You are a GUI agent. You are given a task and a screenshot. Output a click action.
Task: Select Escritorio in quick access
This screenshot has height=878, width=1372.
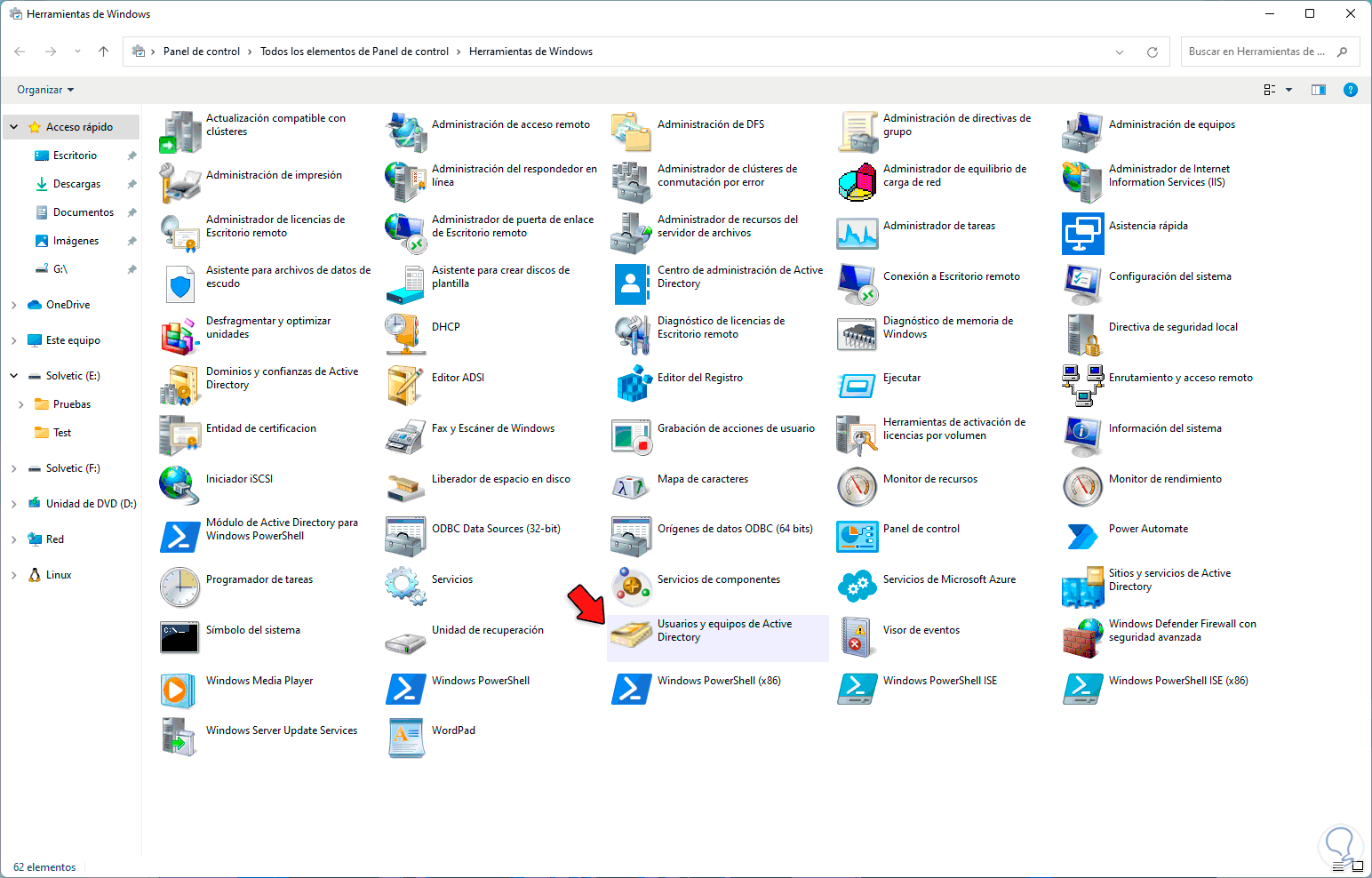75,156
